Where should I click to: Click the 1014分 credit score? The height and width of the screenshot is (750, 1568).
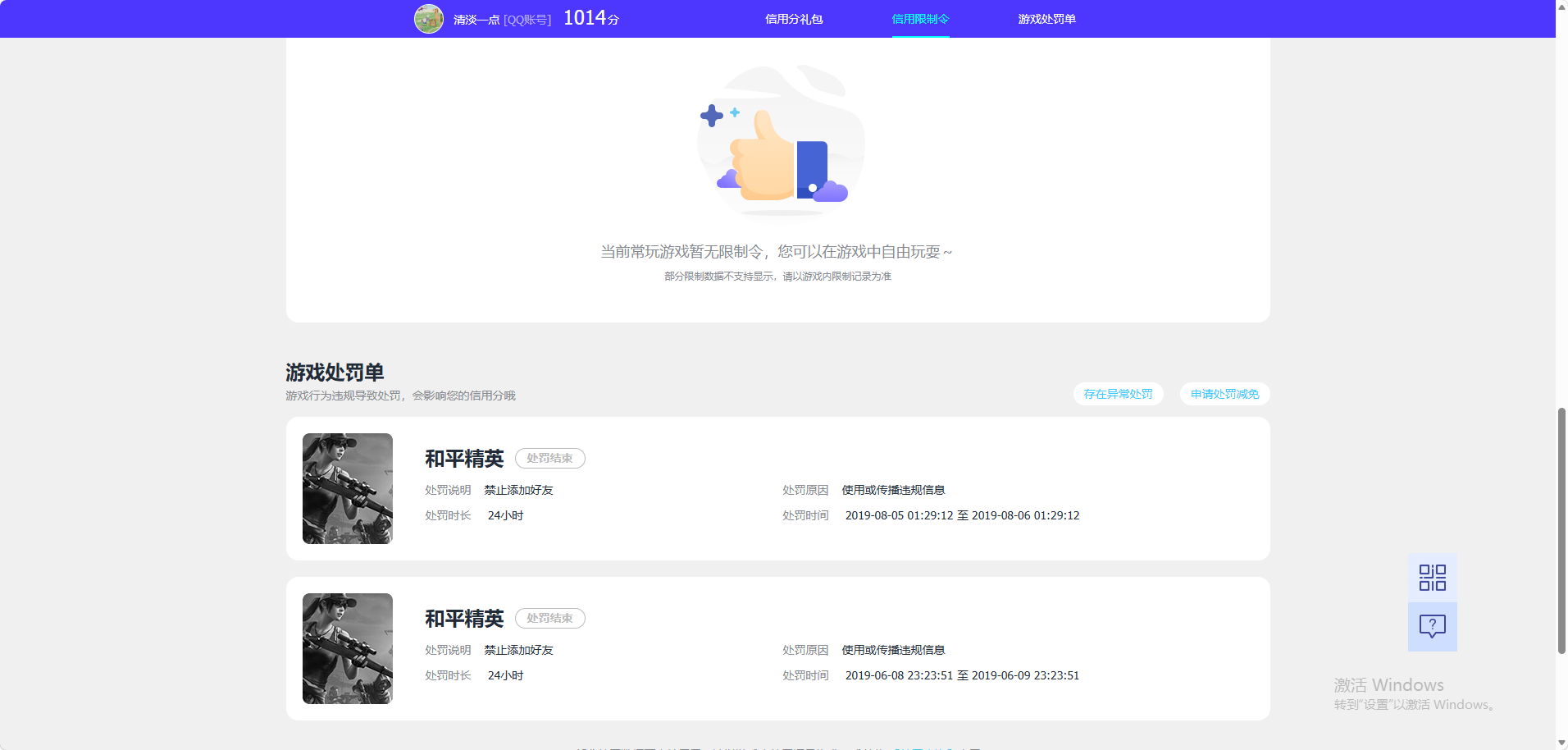coord(591,18)
